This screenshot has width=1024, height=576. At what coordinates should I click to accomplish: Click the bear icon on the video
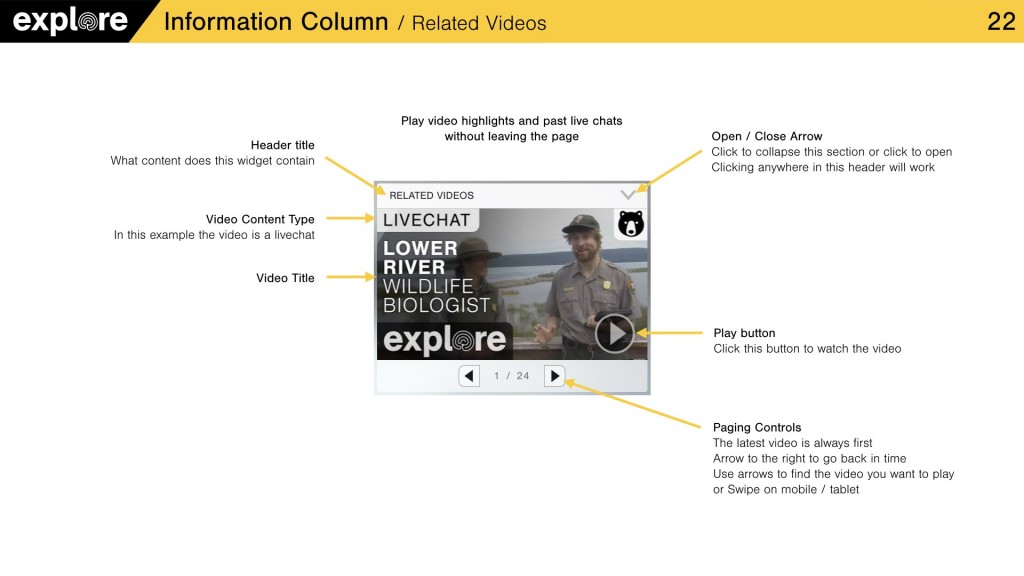[x=630, y=224]
